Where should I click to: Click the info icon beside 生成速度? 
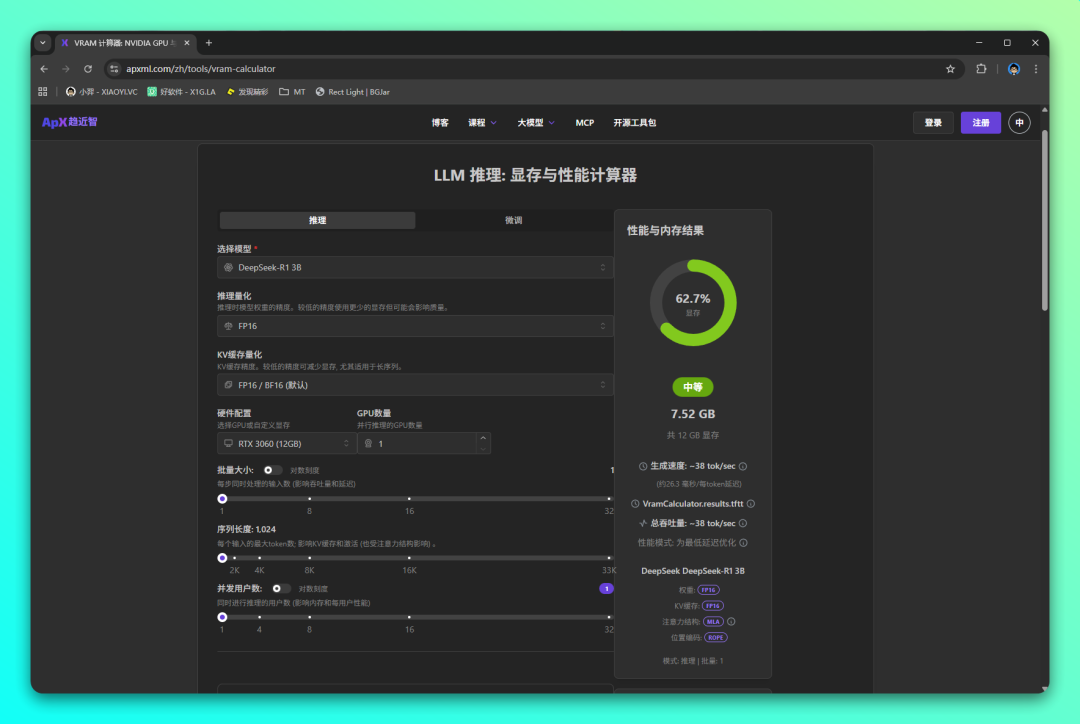click(x=743, y=466)
